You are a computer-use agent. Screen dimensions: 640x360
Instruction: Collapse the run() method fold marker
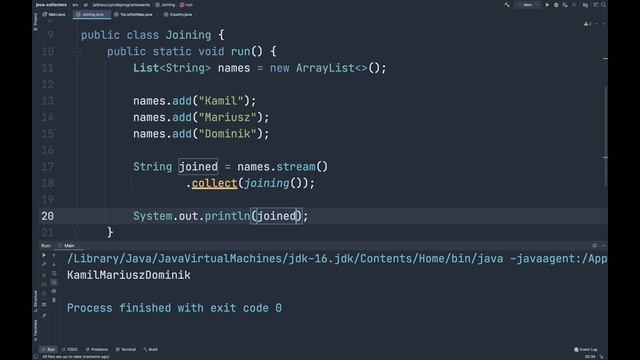pos(77,52)
